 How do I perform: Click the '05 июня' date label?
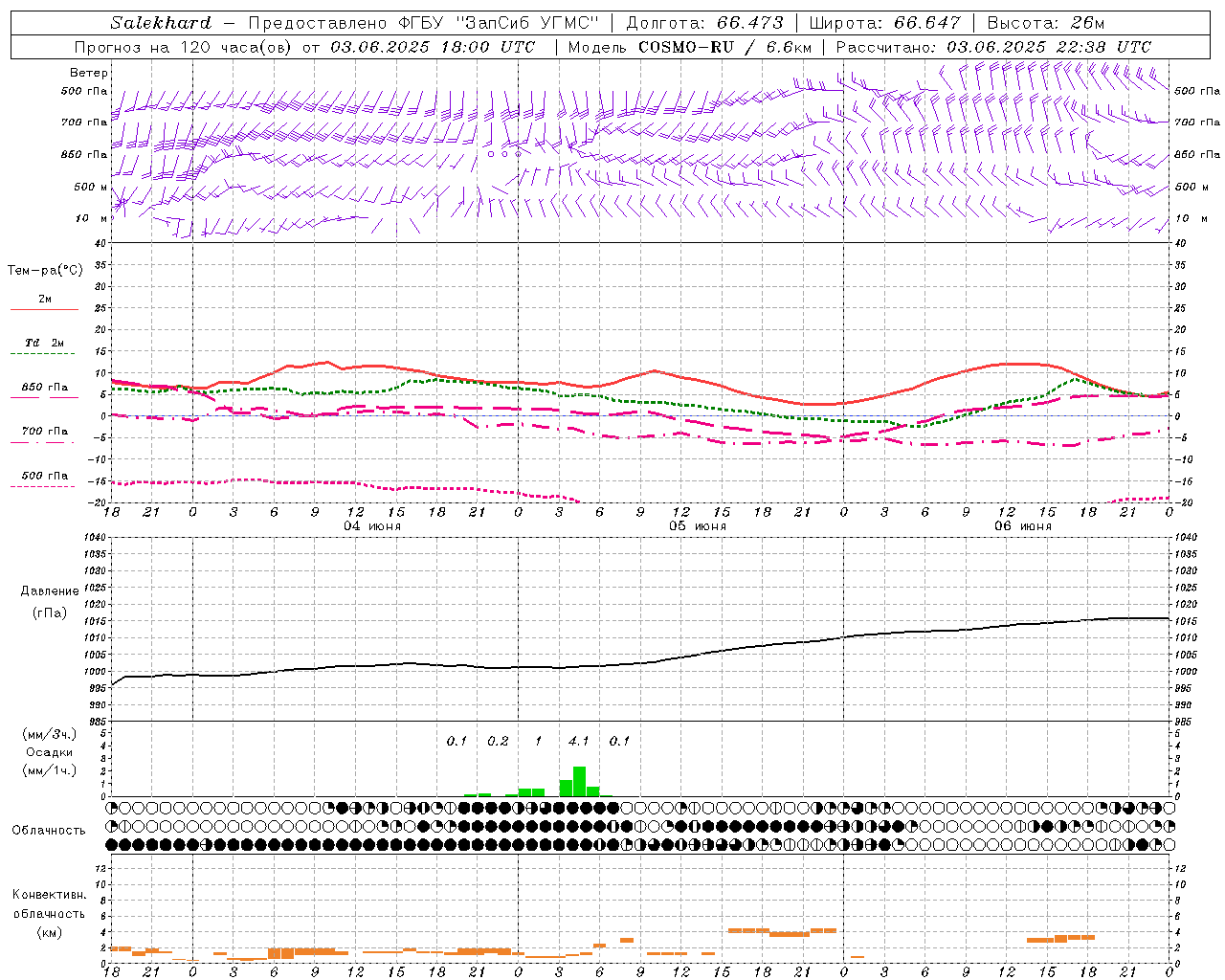698,526
